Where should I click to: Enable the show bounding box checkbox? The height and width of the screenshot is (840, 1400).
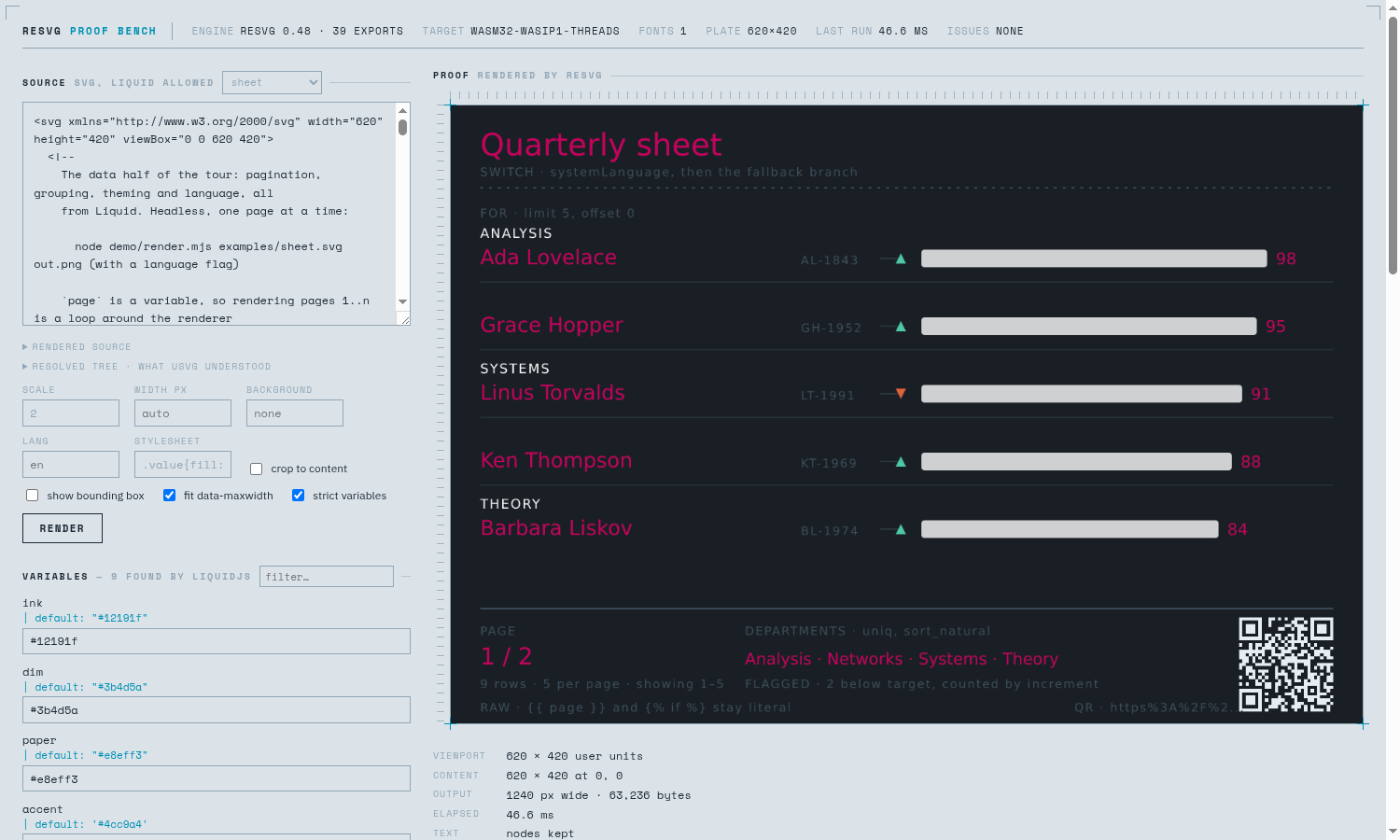pyautogui.click(x=33, y=496)
